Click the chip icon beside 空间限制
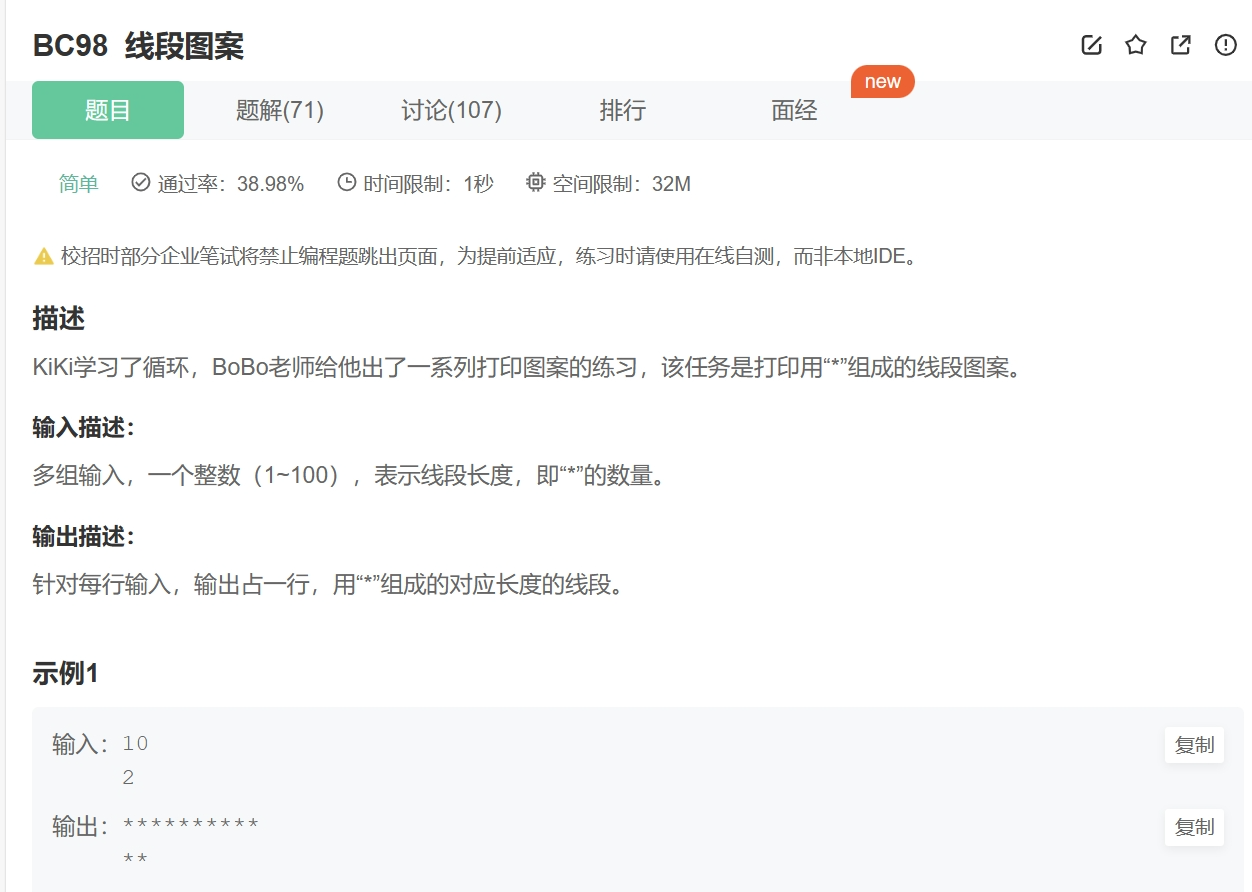The height and width of the screenshot is (892, 1252). 535,183
